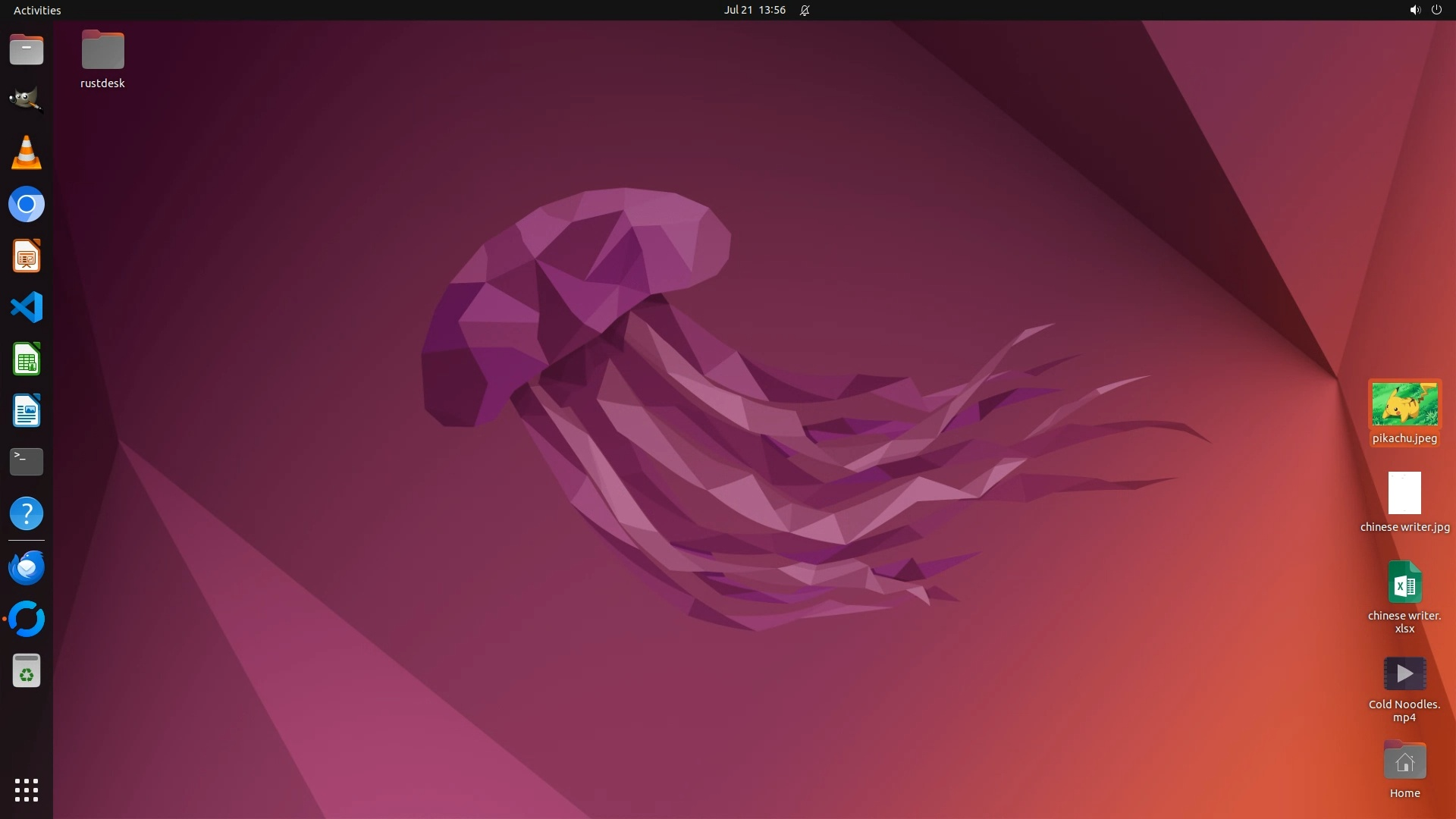The image size is (1456, 819).
Task: Open the Help application
Action: [26, 514]
